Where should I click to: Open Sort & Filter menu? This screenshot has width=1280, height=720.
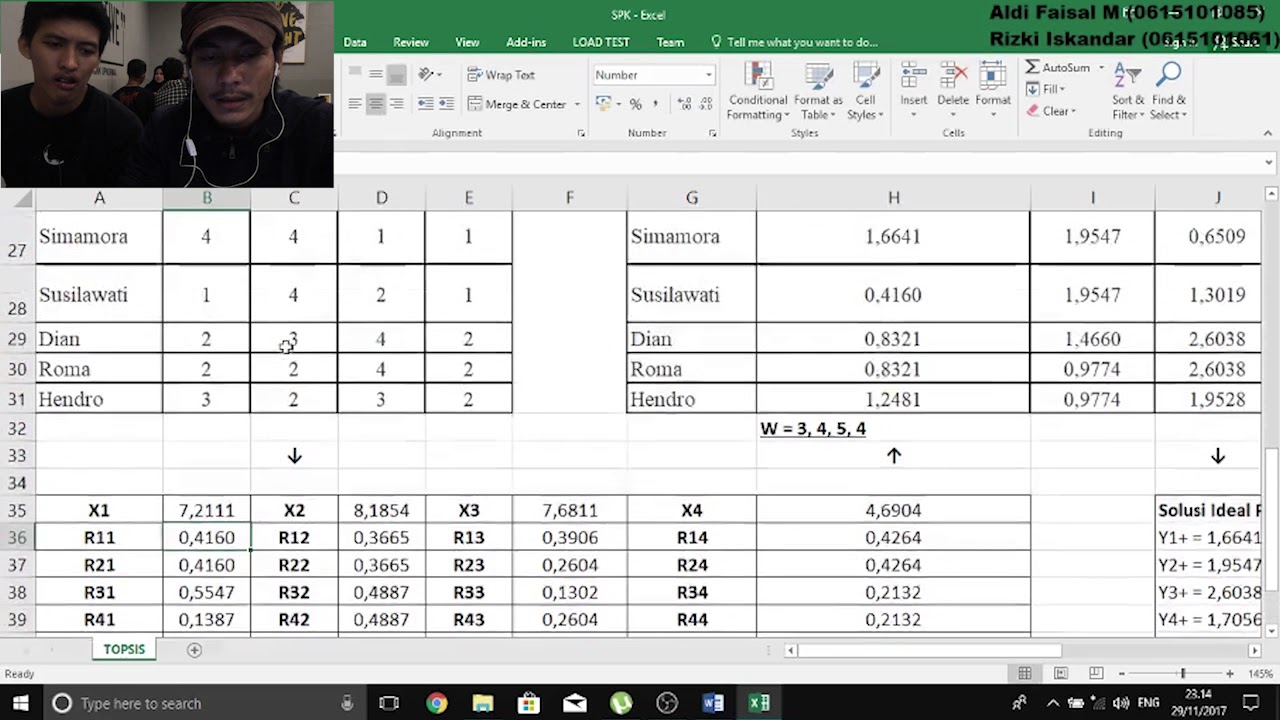(1128, 92)
